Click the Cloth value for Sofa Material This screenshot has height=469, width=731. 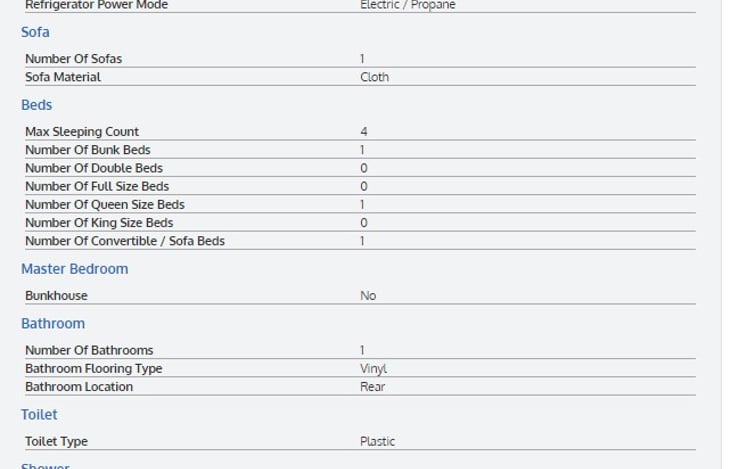[x=374, y=77]
